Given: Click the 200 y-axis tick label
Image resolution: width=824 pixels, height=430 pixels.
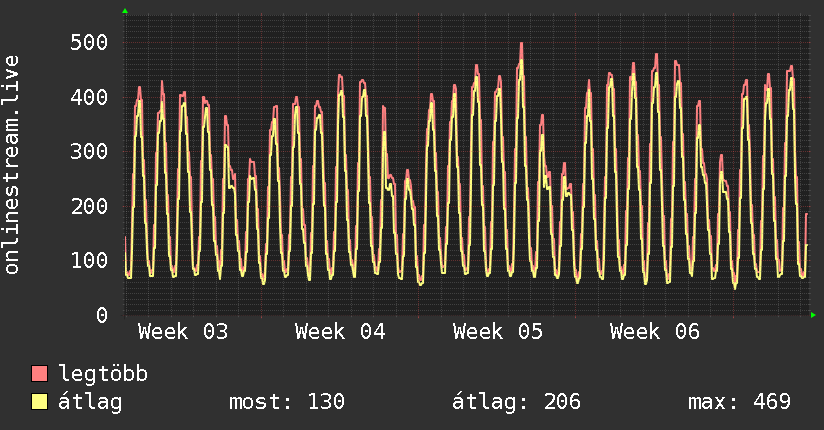Looking at the screenshot, I should pos(89,206).
